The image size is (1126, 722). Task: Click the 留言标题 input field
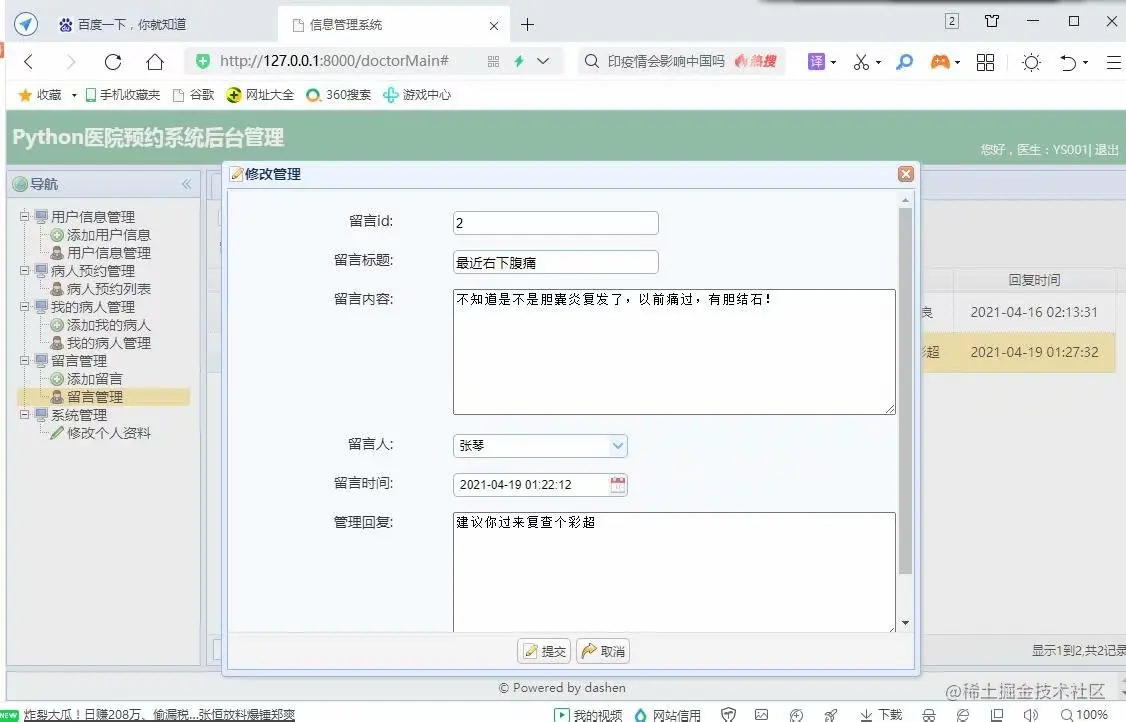(556, 262)
